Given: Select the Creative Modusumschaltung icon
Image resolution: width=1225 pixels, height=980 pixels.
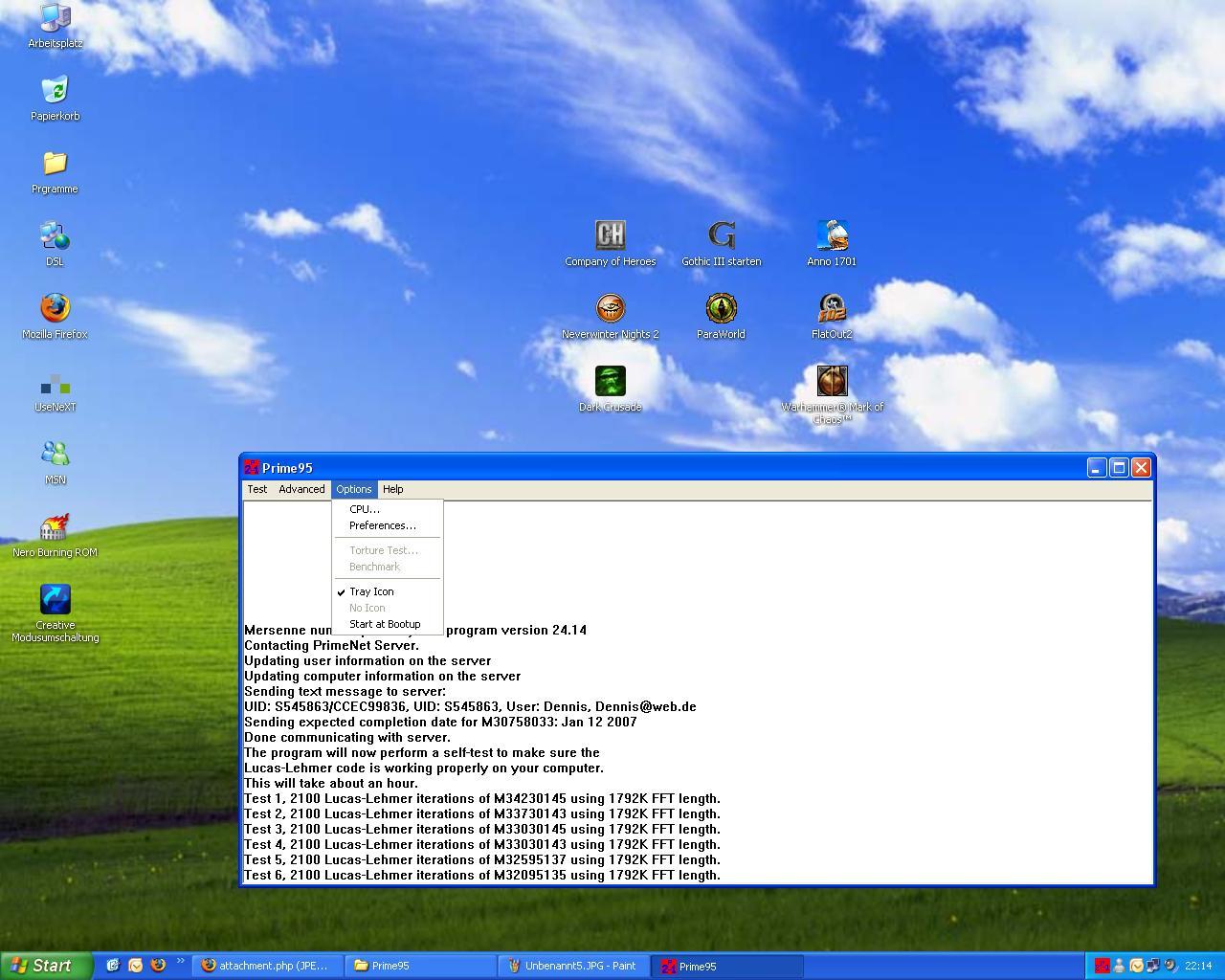Looking at the screenshot, I should coord(55,613).
